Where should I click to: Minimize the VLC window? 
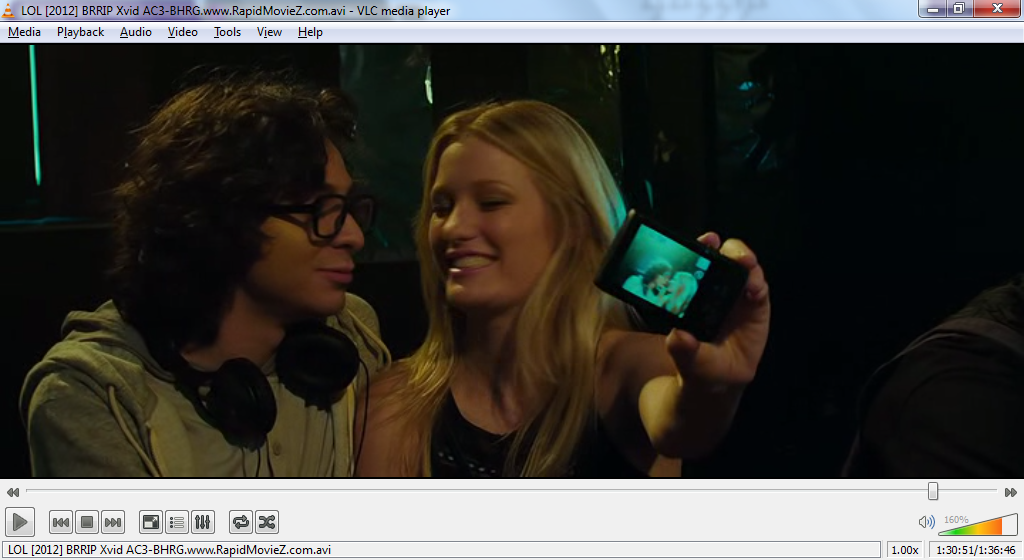pyautogui.click(x=933, y=8)
